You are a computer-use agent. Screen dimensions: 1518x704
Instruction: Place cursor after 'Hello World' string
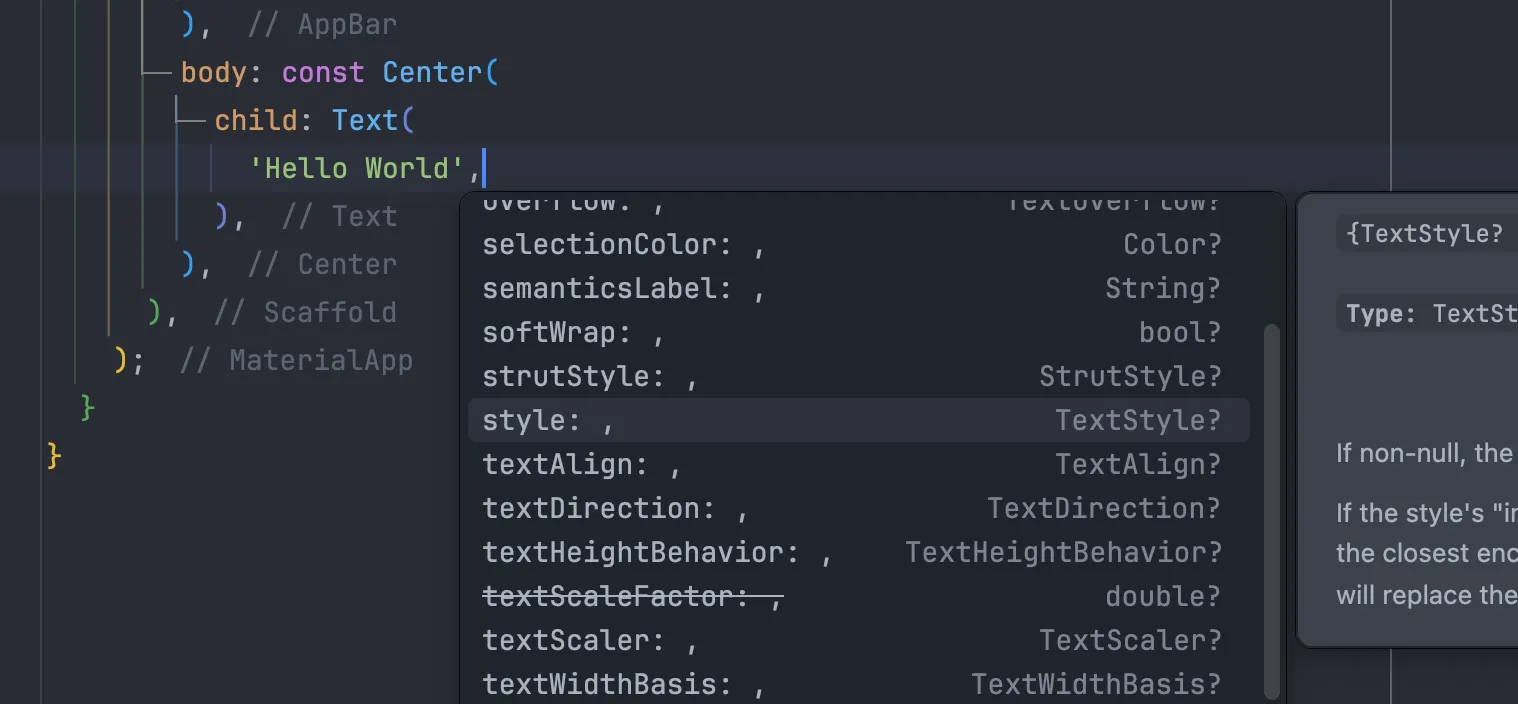pos(483,168)
